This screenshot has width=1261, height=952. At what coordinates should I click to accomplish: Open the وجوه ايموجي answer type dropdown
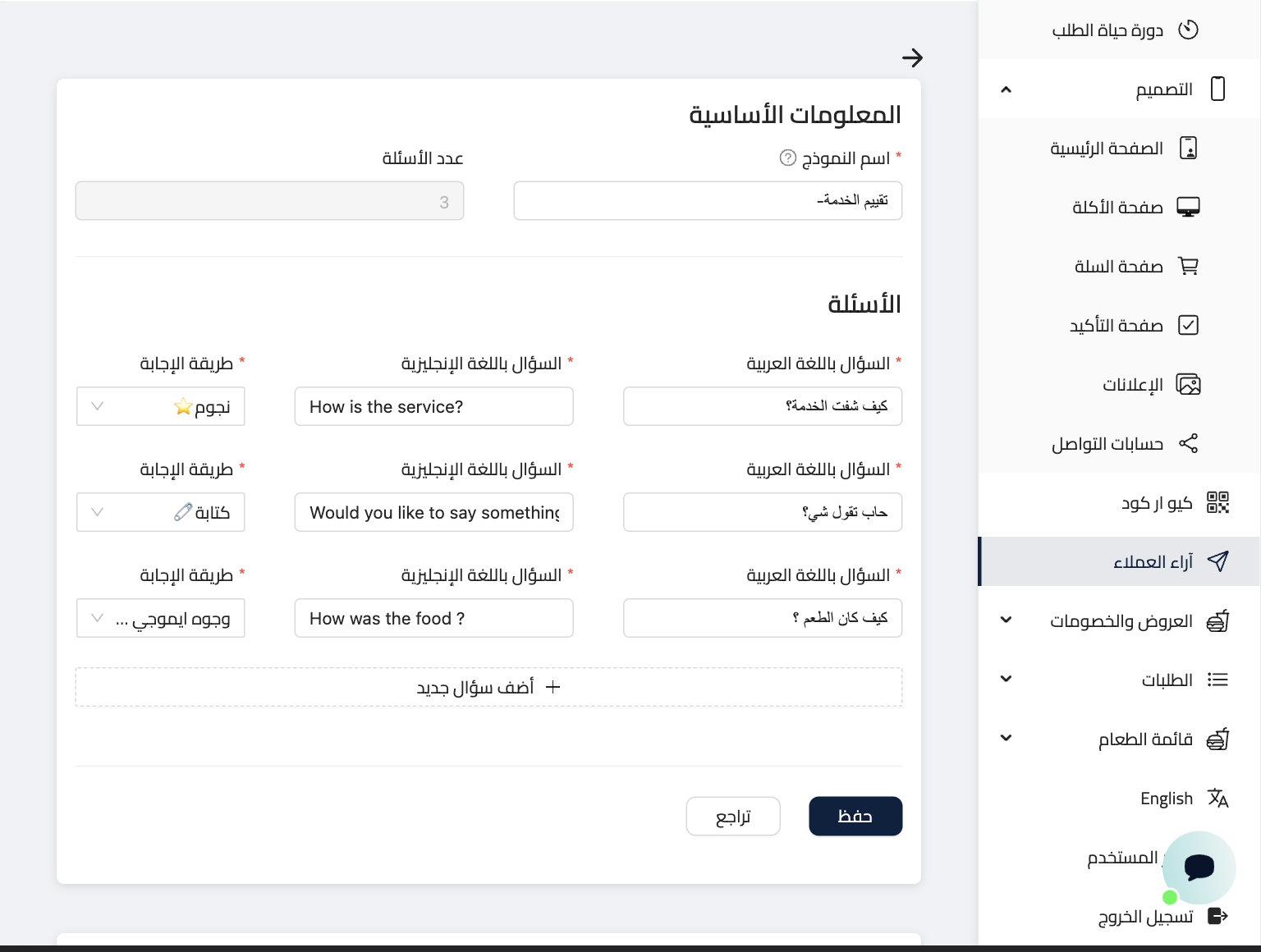(x=161, y=618)
